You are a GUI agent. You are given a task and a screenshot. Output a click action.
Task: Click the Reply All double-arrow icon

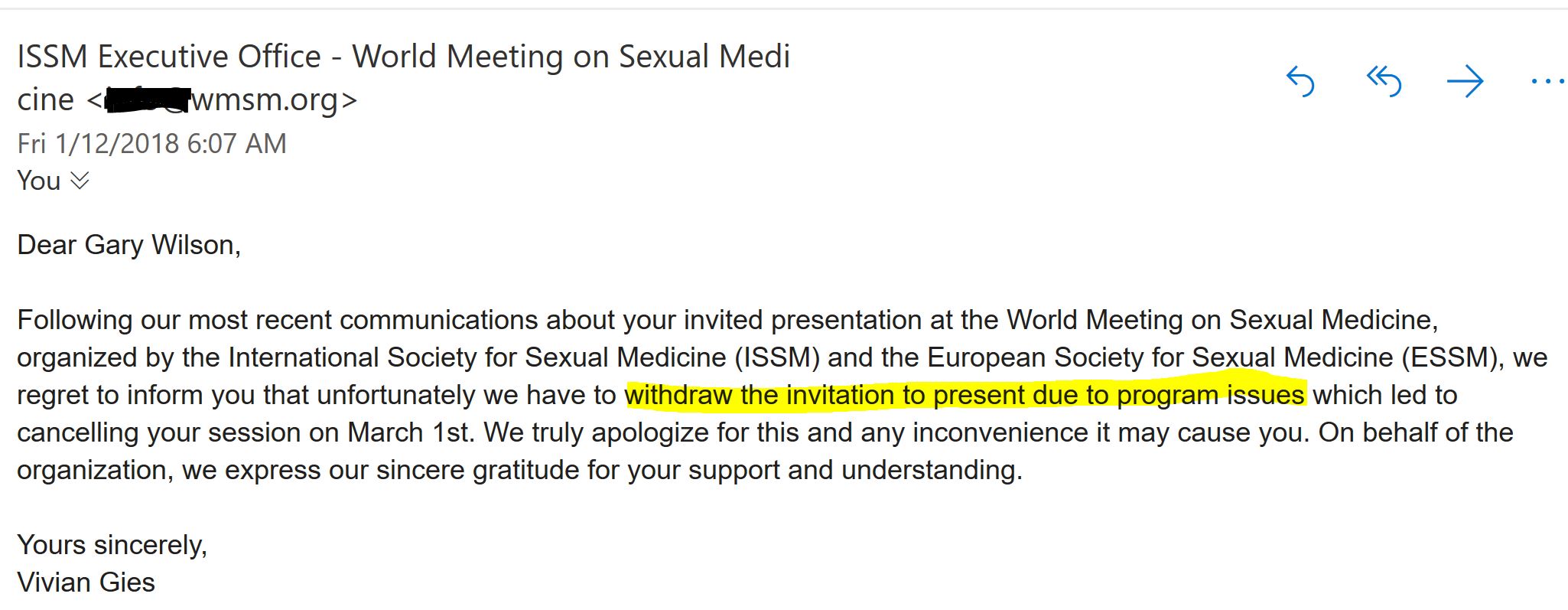pos(1384,81)
